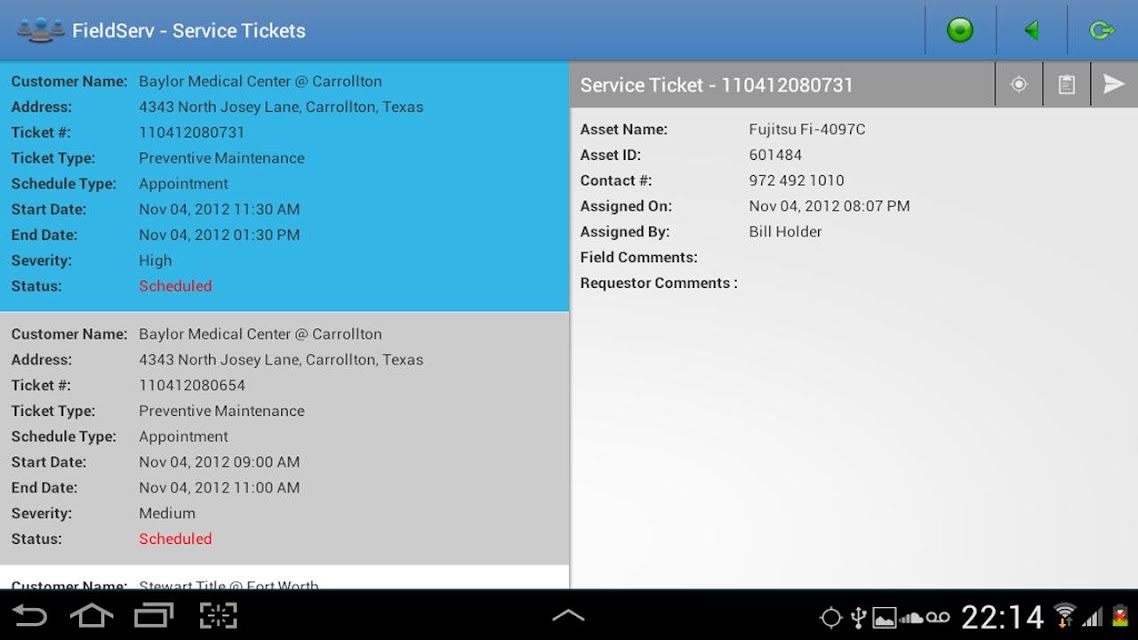This screenshot has width=1138, height=640.
Task: Tap the address in the 110412080731 ticket
Action: pos(281,107)
